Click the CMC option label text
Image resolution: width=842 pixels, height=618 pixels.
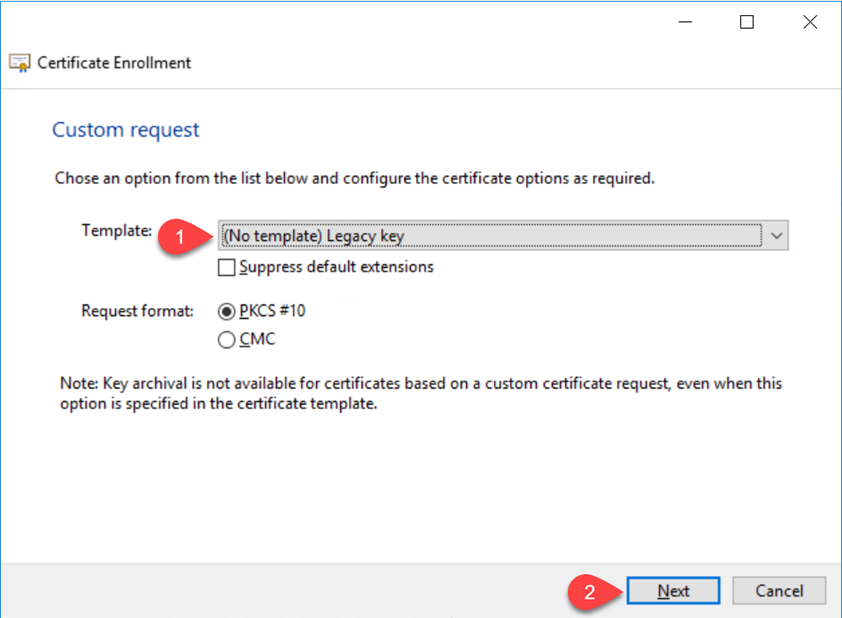click(x=257, y=339)
